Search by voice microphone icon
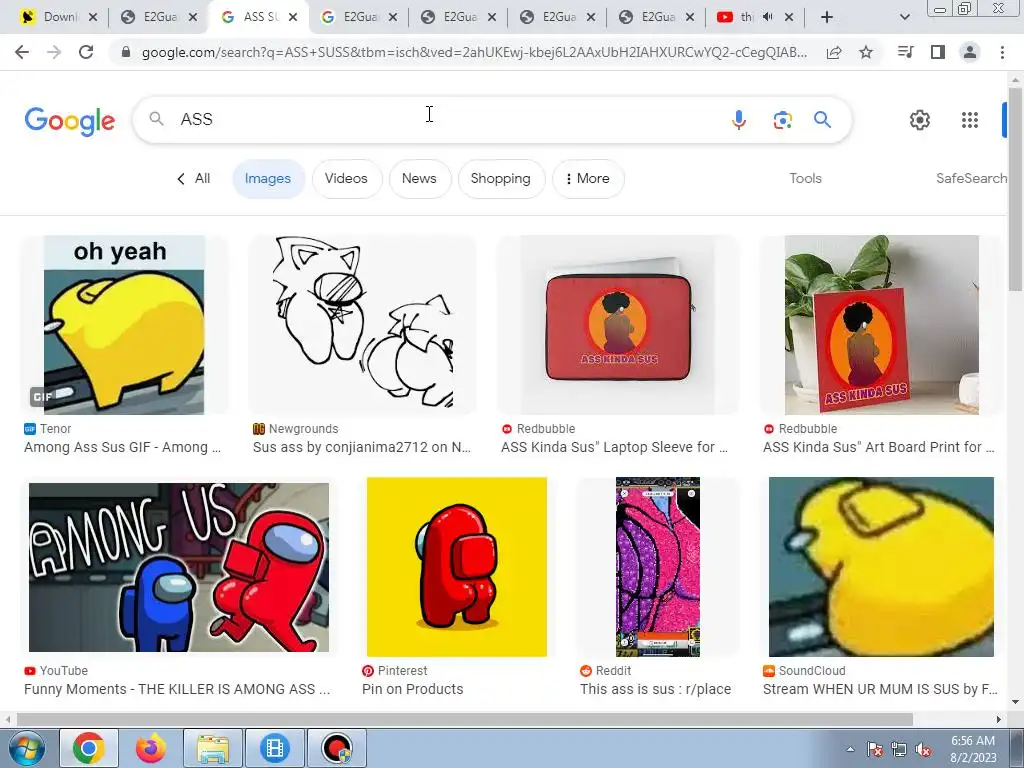Screen dimensions: 1024x768 (739, 120)
